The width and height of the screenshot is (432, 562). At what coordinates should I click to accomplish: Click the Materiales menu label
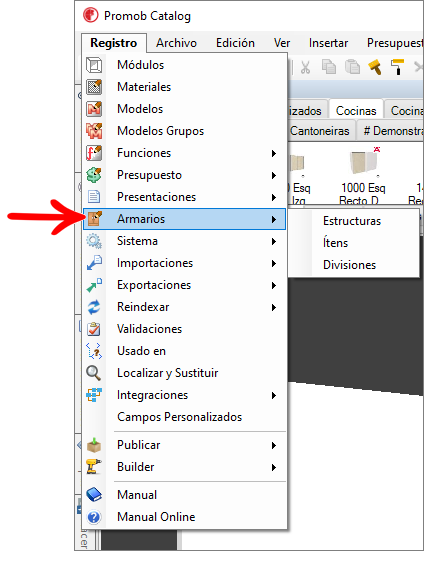(144, 87)
